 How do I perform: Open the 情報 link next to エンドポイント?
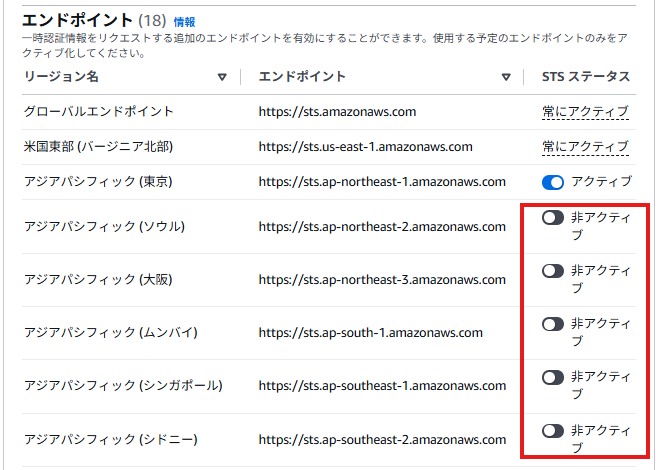click(x=184, y=22)
